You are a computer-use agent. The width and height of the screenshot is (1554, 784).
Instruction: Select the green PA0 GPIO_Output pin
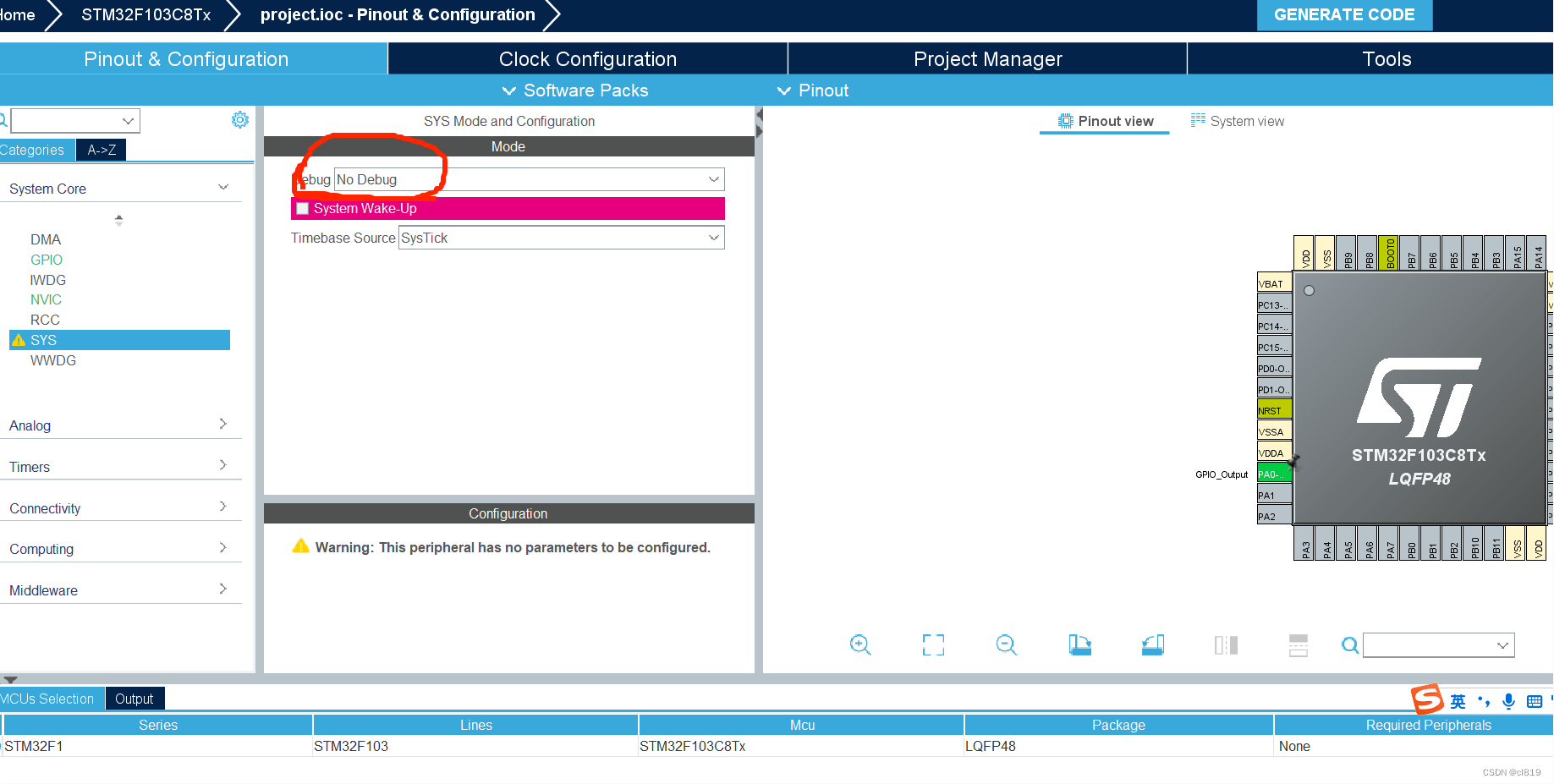click(x=1274, y=474)
